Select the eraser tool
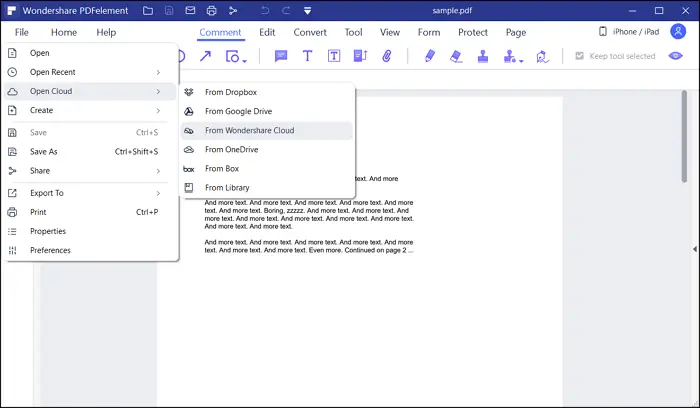Viewport: 700px width, 408px height. pos(456,56)
